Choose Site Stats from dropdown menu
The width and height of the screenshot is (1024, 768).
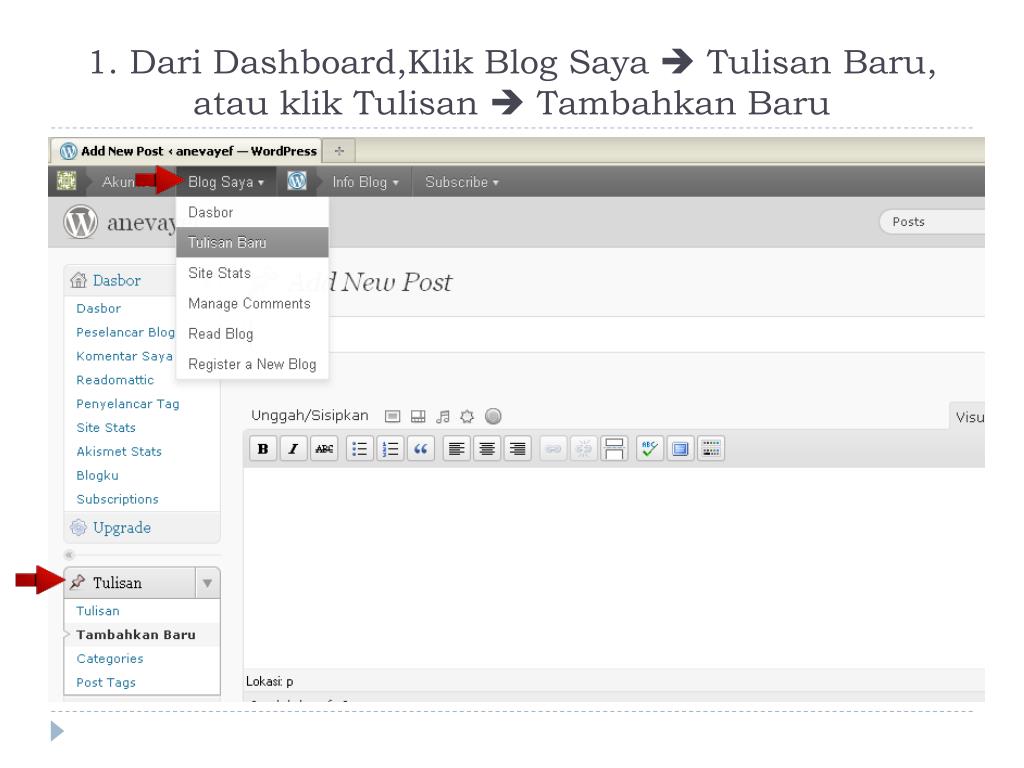252,273
